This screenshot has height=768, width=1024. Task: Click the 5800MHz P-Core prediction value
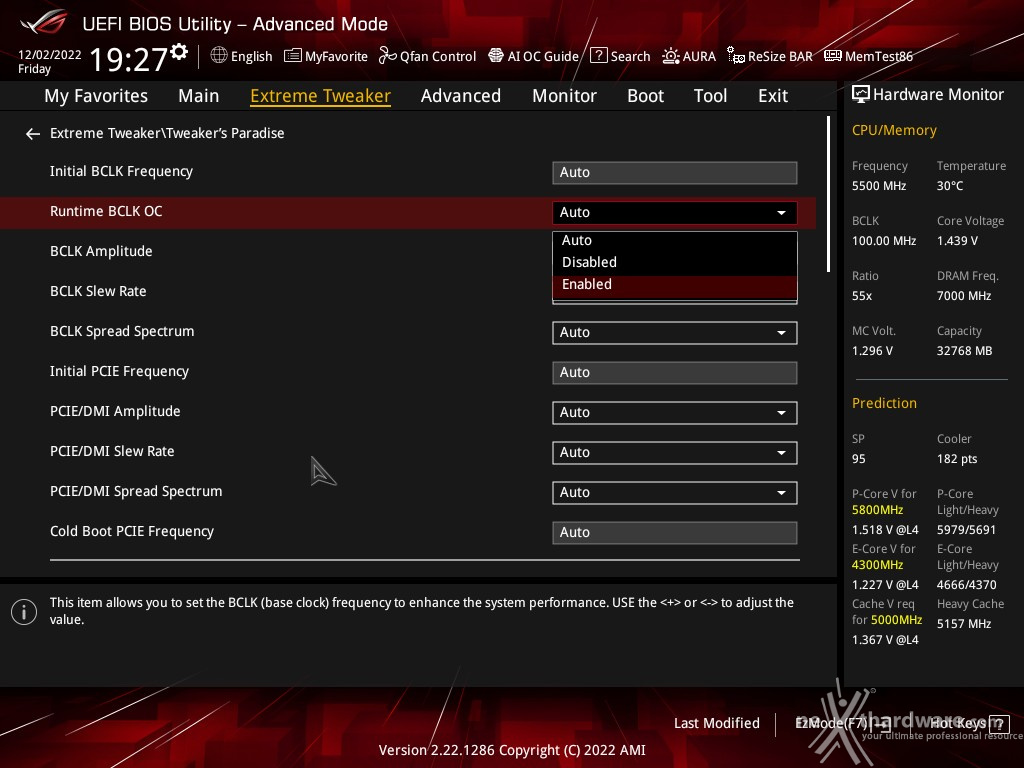click(x=877, y=510)
